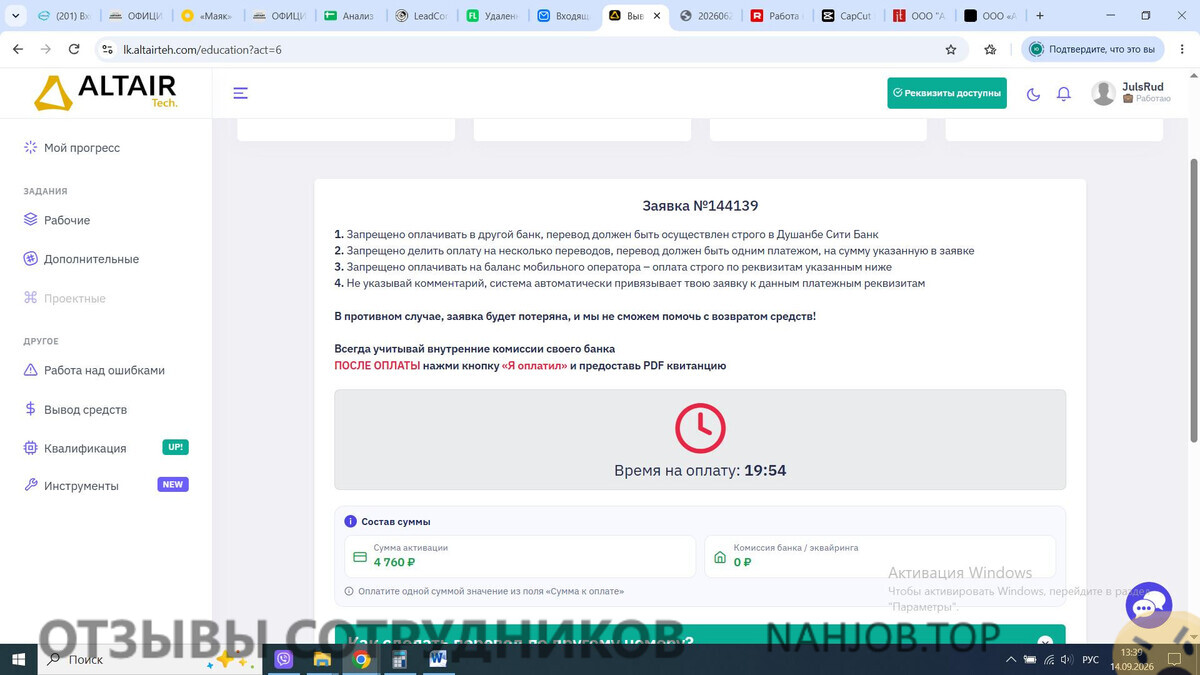Click the ALTAIR Tech logo
This screenshot has width=1200, height=675.
pyautogui.click(x=106, y=92)
